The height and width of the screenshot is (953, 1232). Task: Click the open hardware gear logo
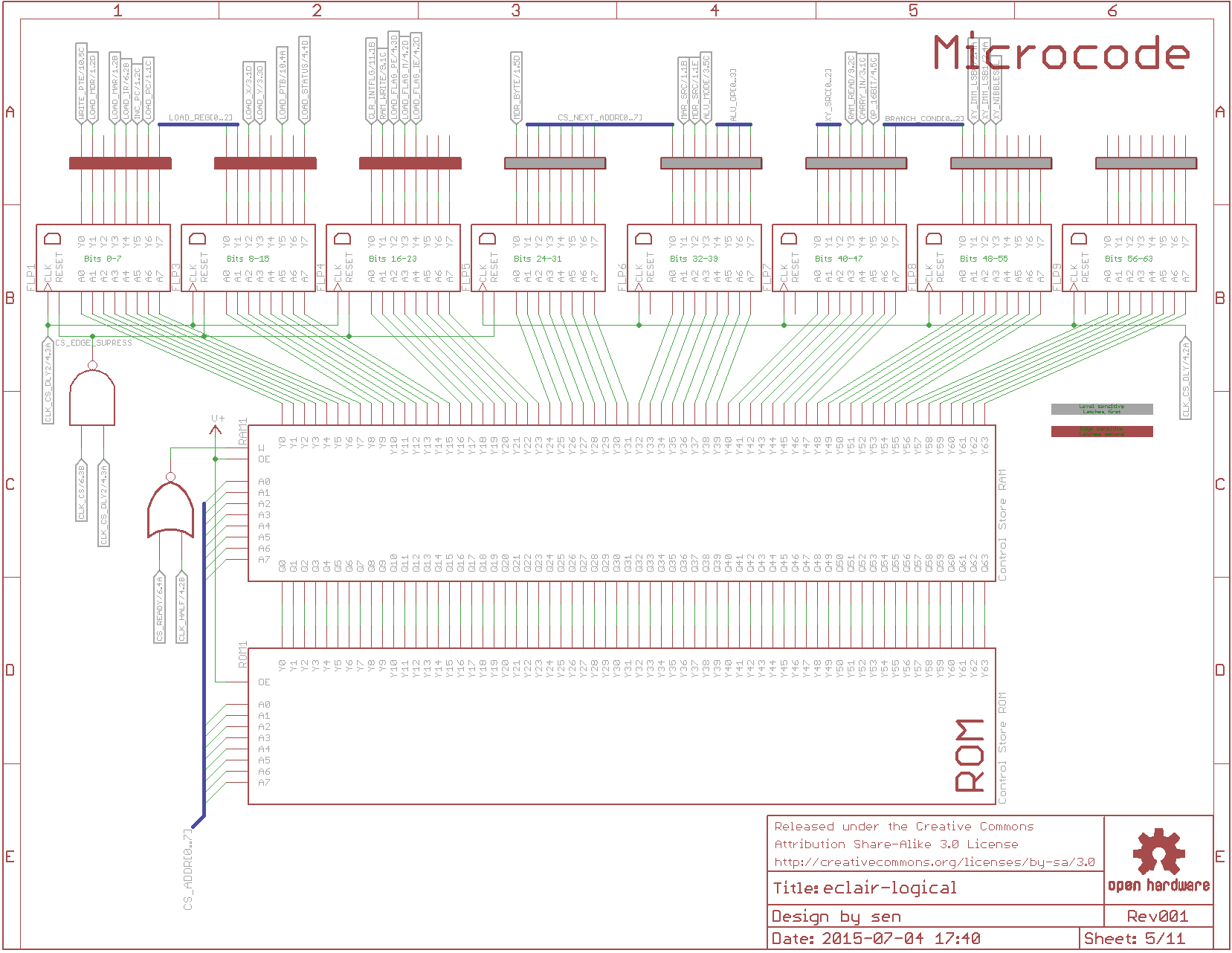point(1158,852)
